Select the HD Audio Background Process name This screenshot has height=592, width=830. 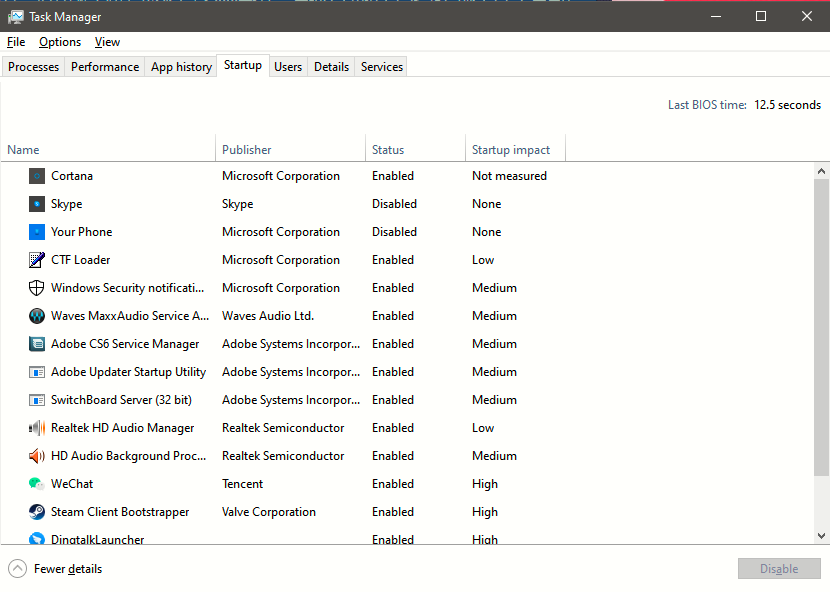coord(129,456)
